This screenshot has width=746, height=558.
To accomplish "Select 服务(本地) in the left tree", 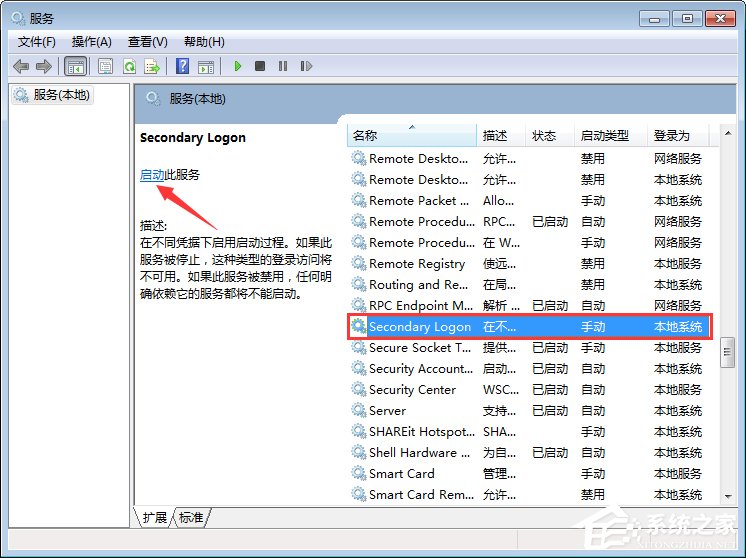I will coord(52,95).
